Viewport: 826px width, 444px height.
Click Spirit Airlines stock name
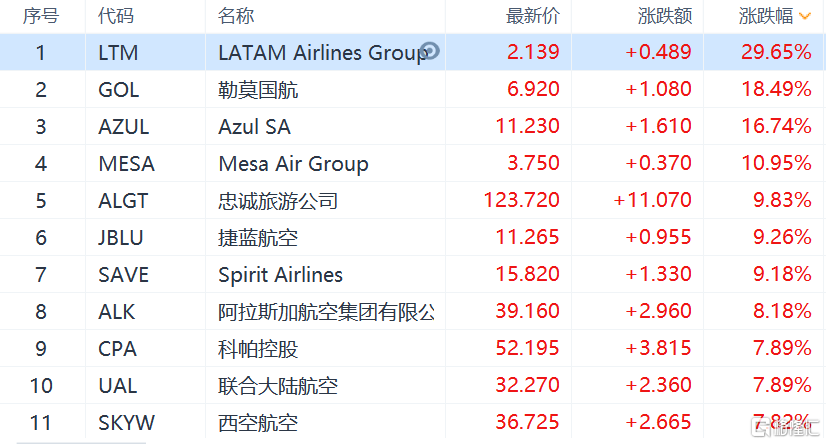[x=280, y=275]
